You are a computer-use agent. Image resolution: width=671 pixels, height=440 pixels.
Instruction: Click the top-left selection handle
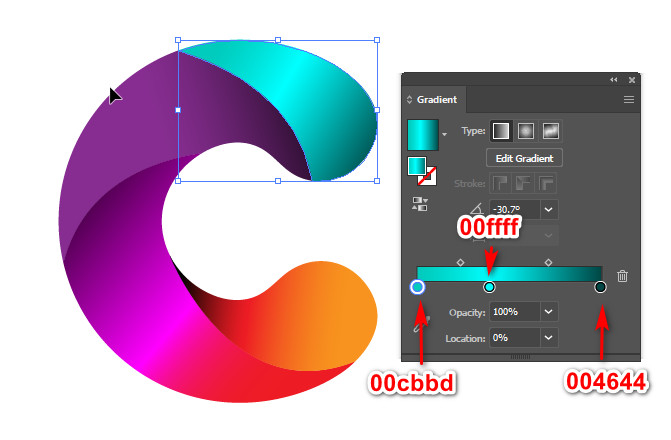pyautogui.click(x=178, y=40)
